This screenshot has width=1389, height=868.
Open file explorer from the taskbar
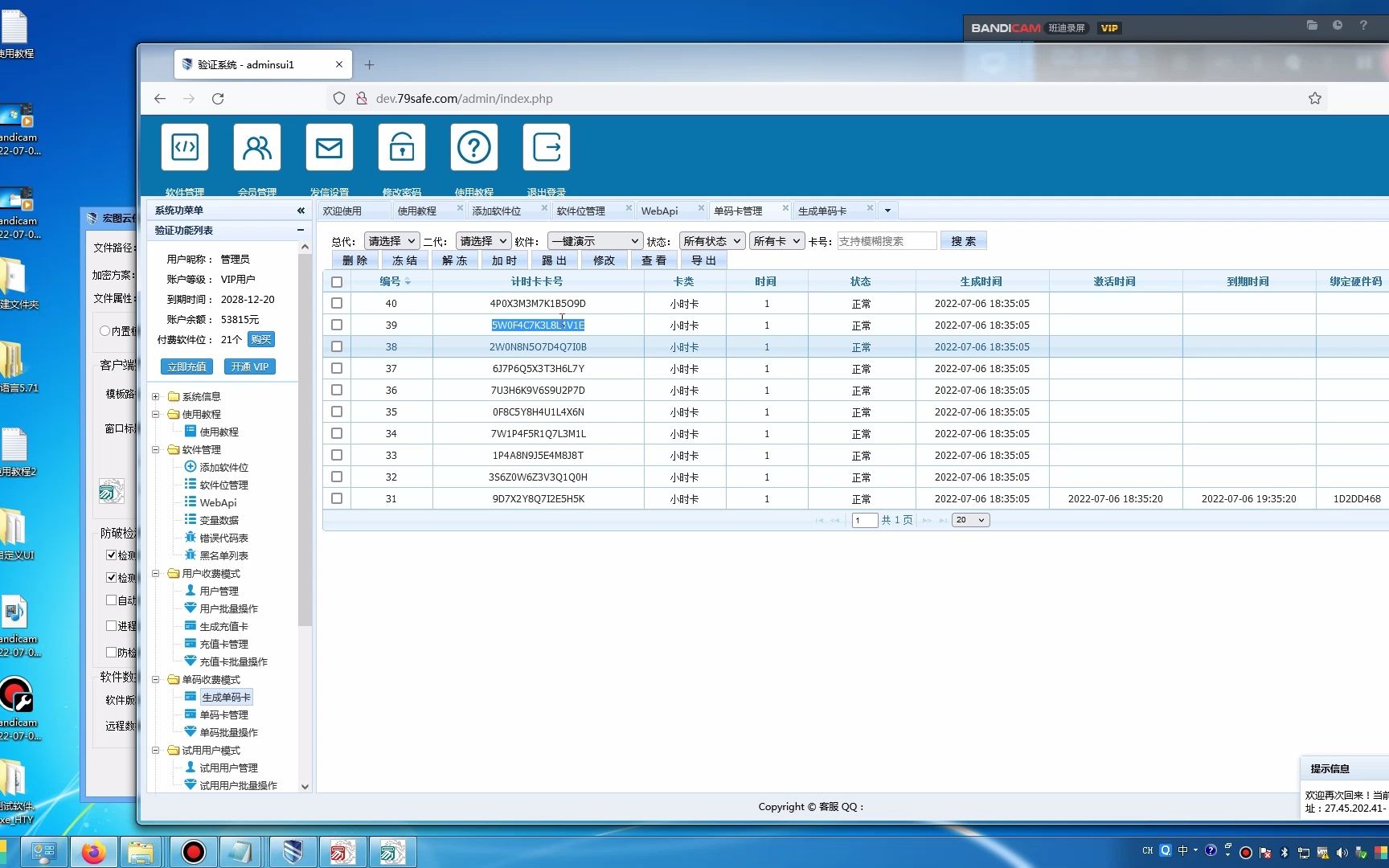click(141, 852)
